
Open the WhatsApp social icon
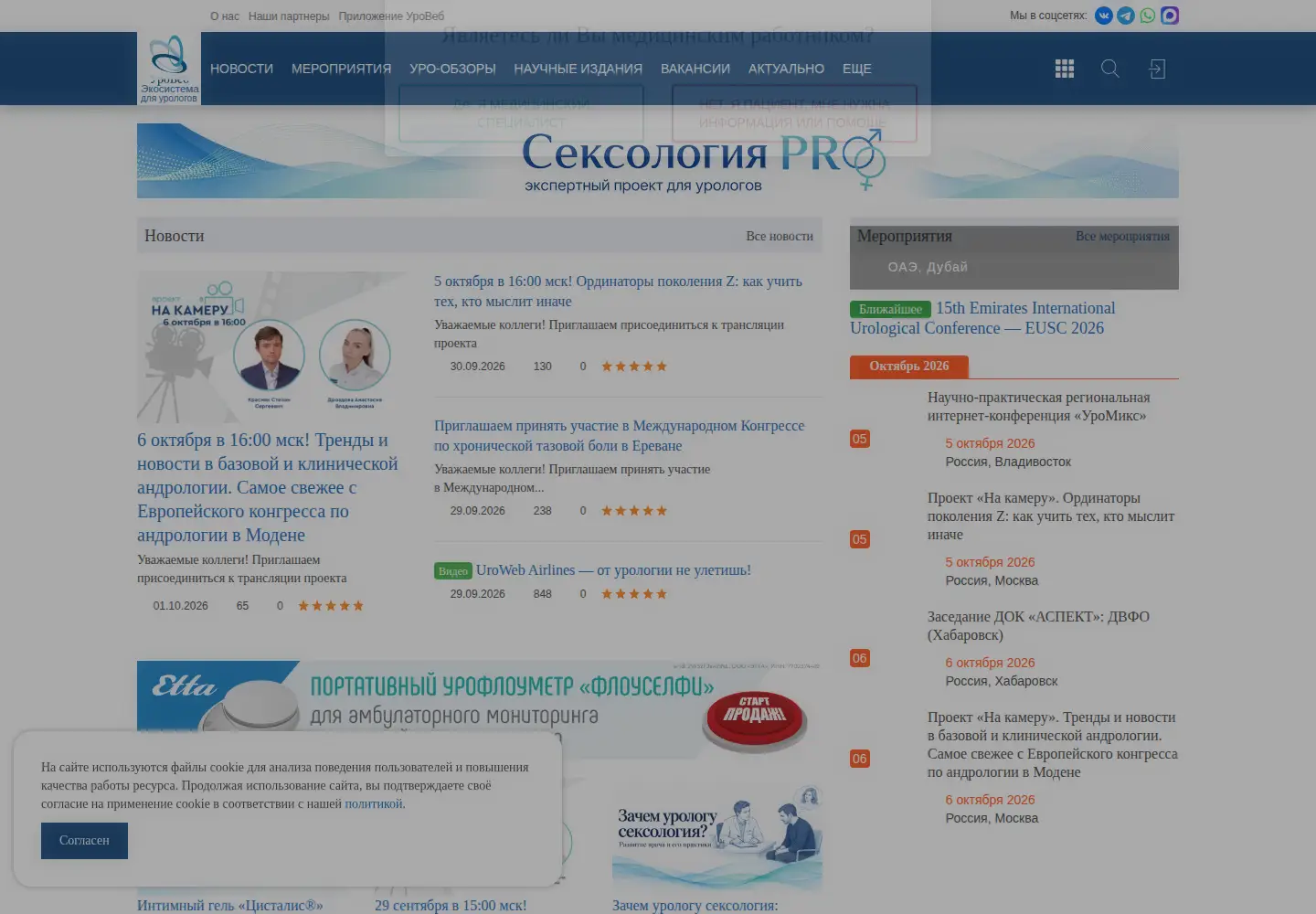point(1148,16)
